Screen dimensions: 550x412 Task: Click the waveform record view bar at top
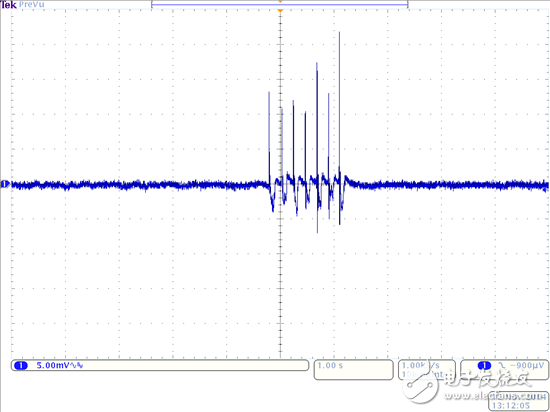coord(280,5)
